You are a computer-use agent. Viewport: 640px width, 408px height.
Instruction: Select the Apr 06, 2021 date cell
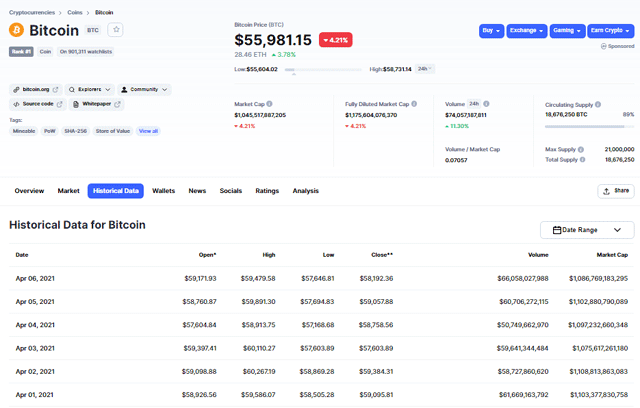coord(35,279)
